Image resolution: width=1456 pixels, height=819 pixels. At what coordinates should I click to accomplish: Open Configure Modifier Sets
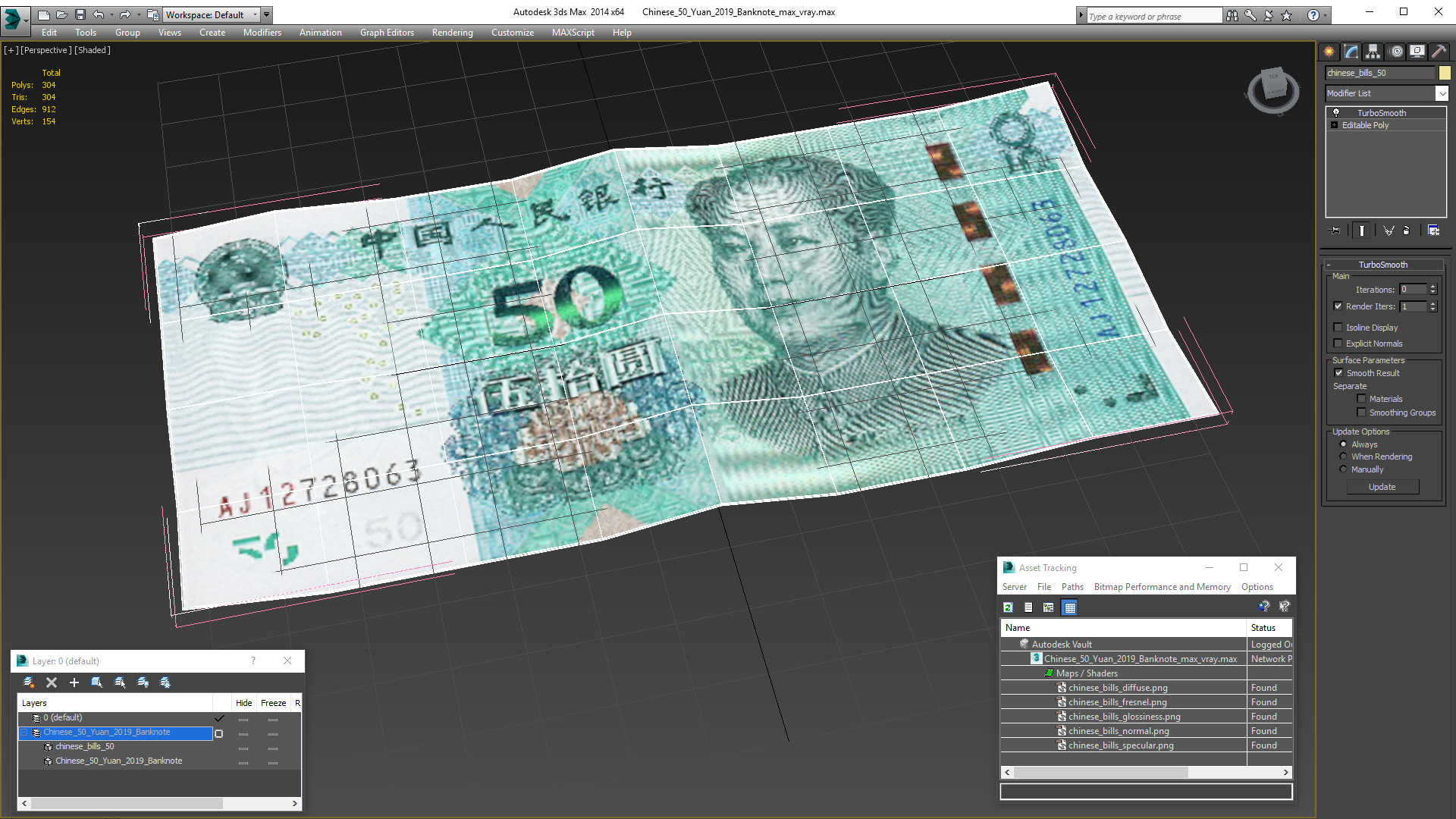tap(1433, 231)
